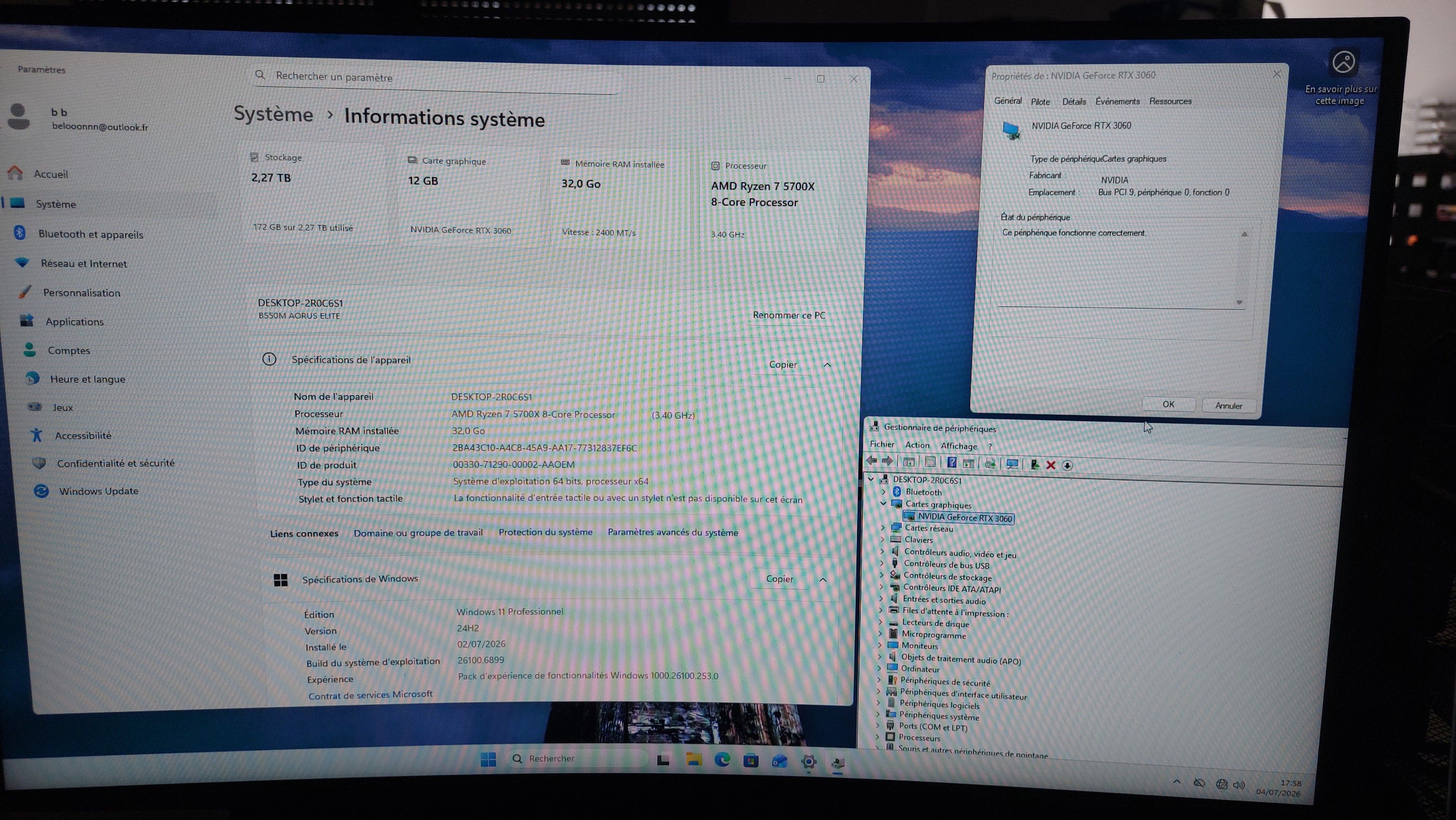Click the green-arrow update driver toolbar icon
This screenshot has height=820, width=1456.
(x=1034, y=465)
